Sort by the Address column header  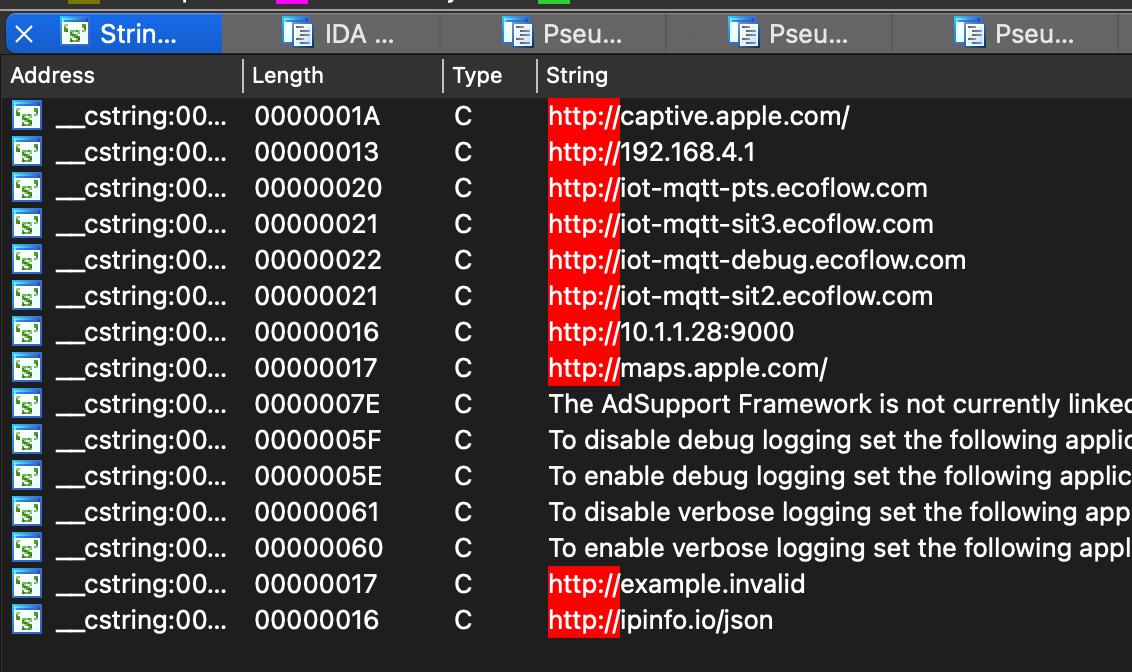52,75
